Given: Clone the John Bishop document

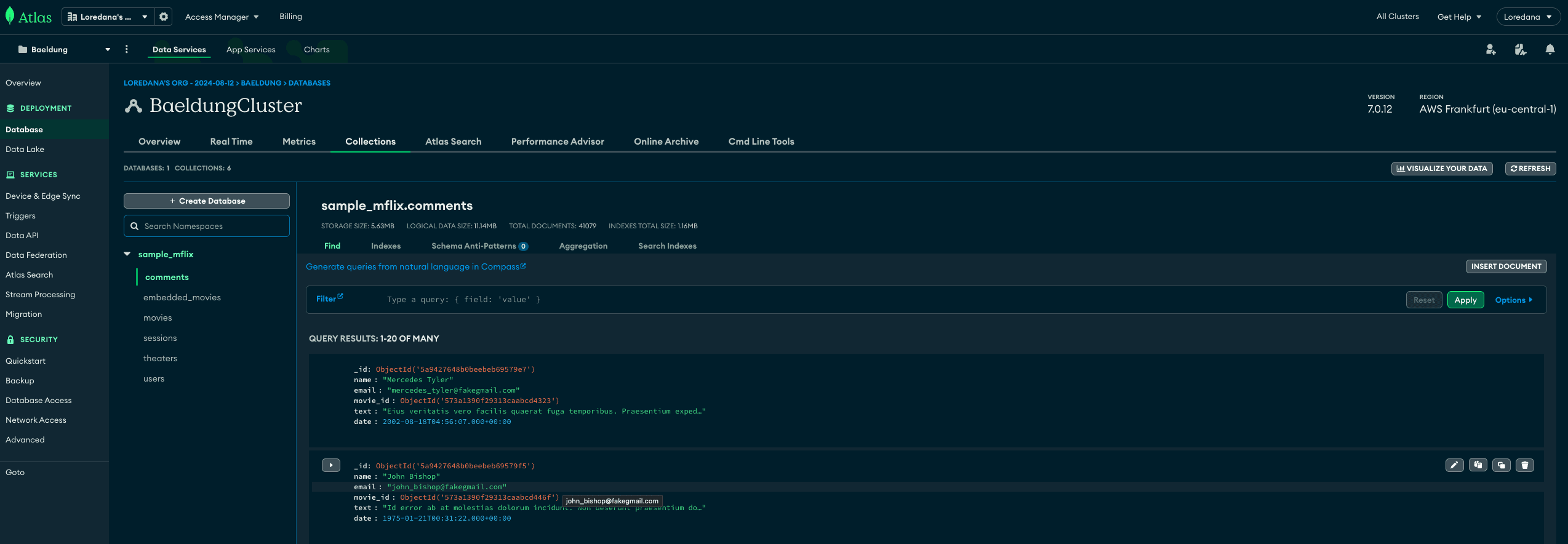Looking at the screenshot, I should [x=1502, y=465].
